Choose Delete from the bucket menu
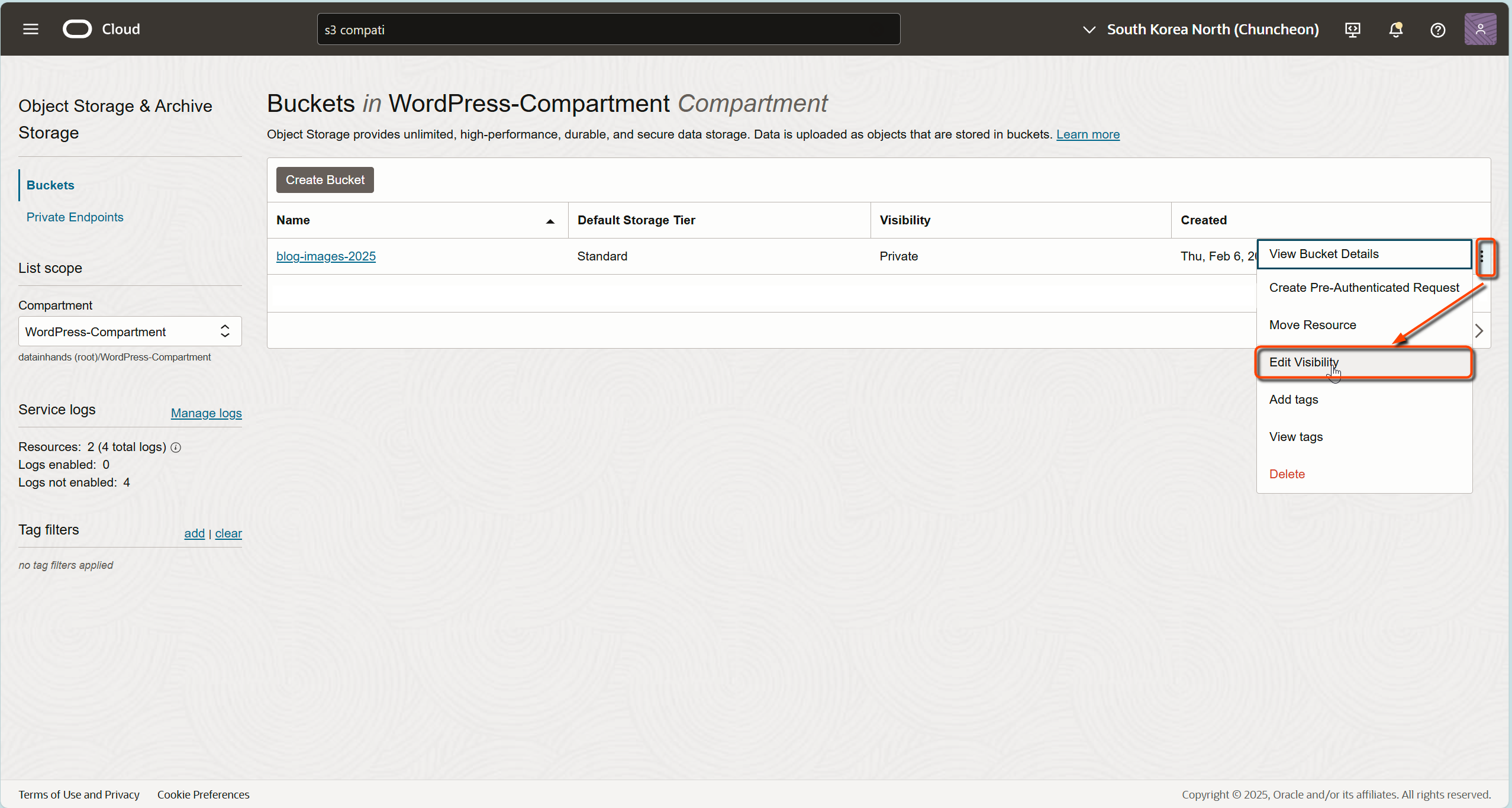This screenshot has width=1512, height=808. pos(1364,474)
